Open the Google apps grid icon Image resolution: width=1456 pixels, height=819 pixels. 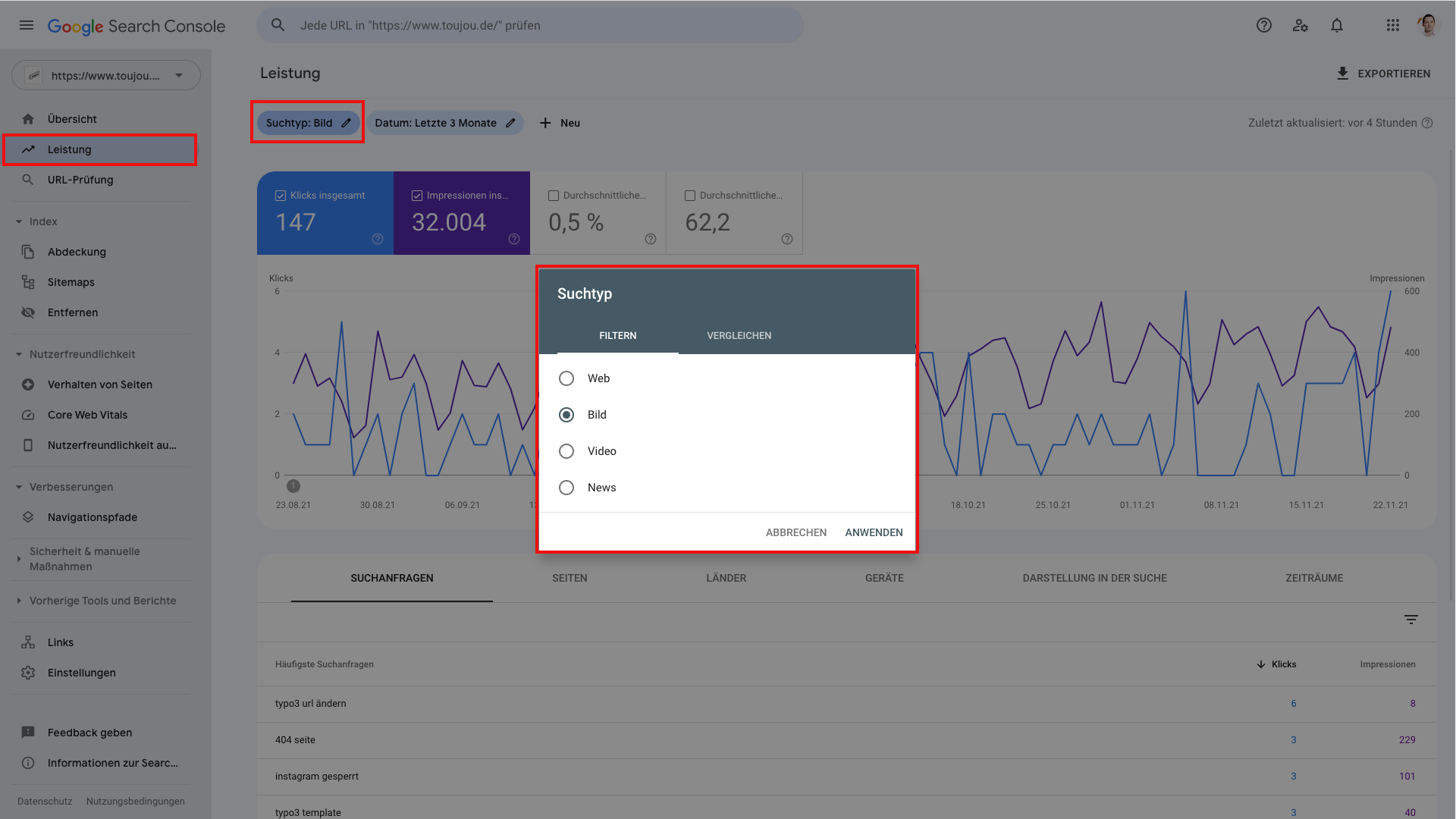pos(1392,25)
